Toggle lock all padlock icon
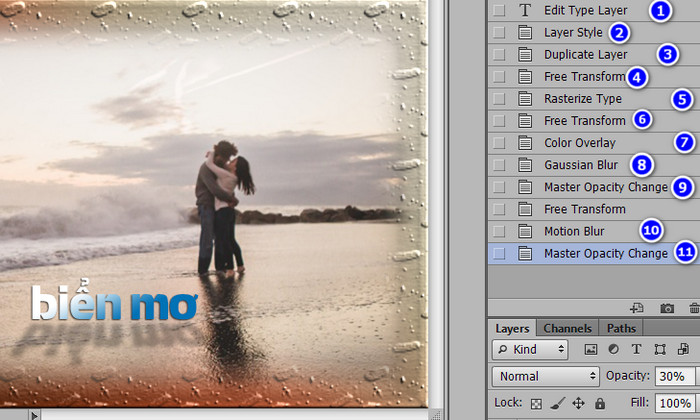700x420 pixels. (x=600, y=403)
